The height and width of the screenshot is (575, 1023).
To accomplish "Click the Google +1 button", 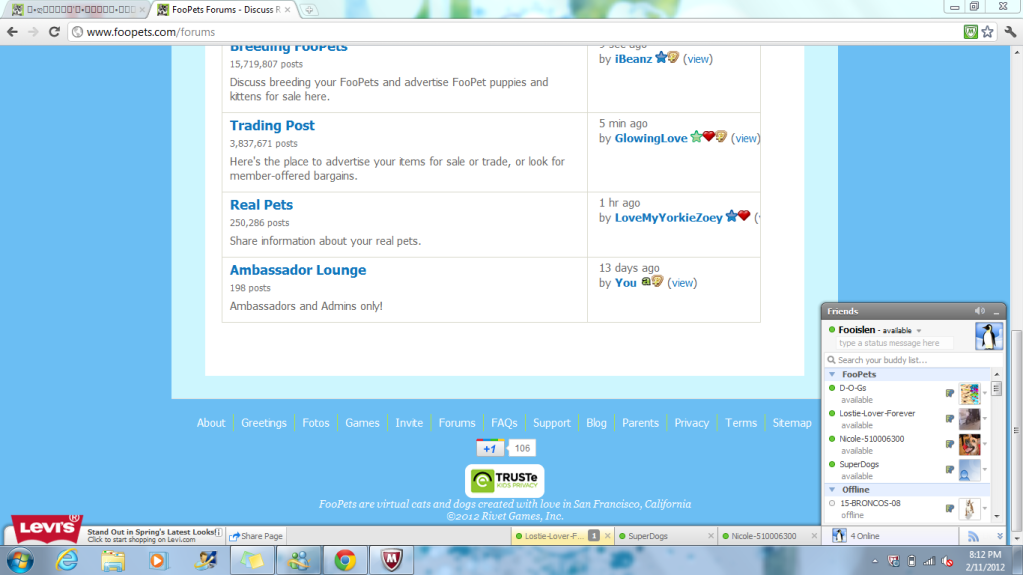I will (x=490, y=448).
